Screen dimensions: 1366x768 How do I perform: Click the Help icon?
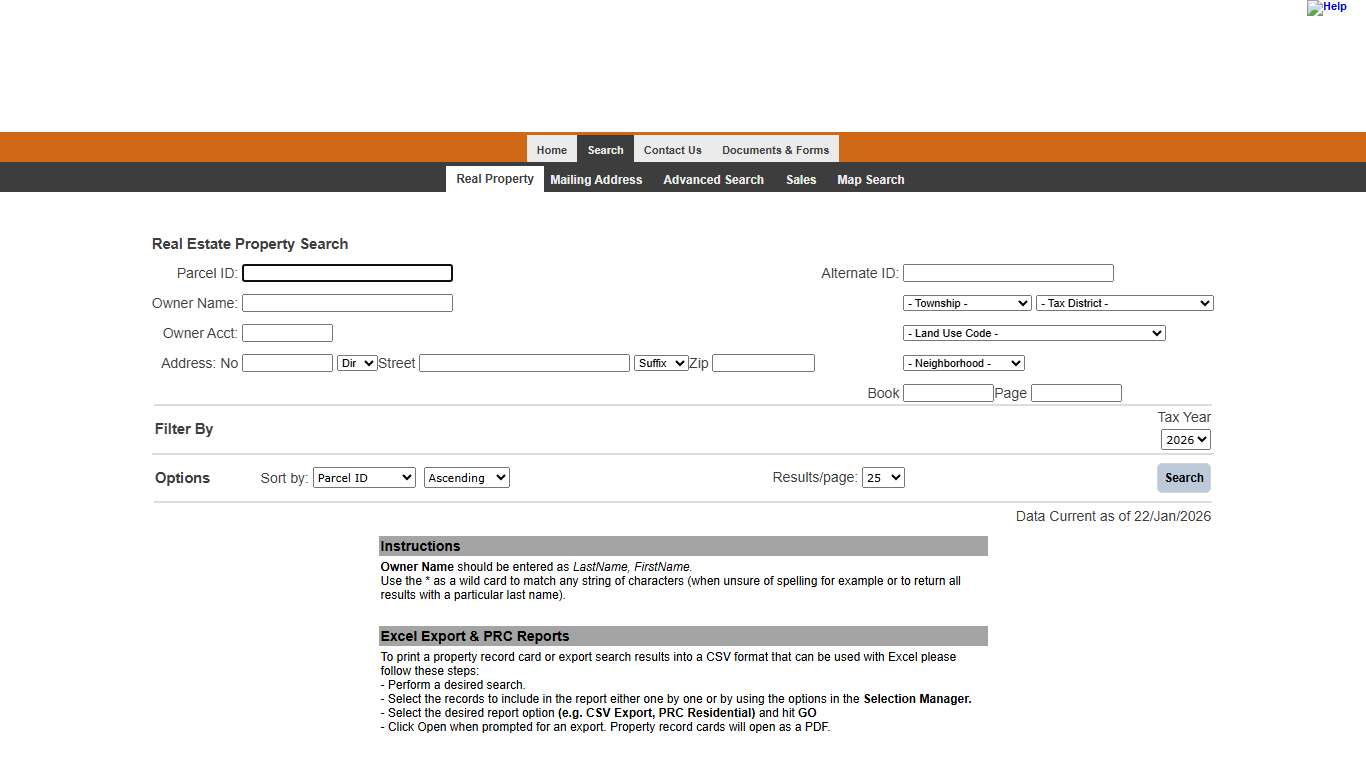[1327, 8]
